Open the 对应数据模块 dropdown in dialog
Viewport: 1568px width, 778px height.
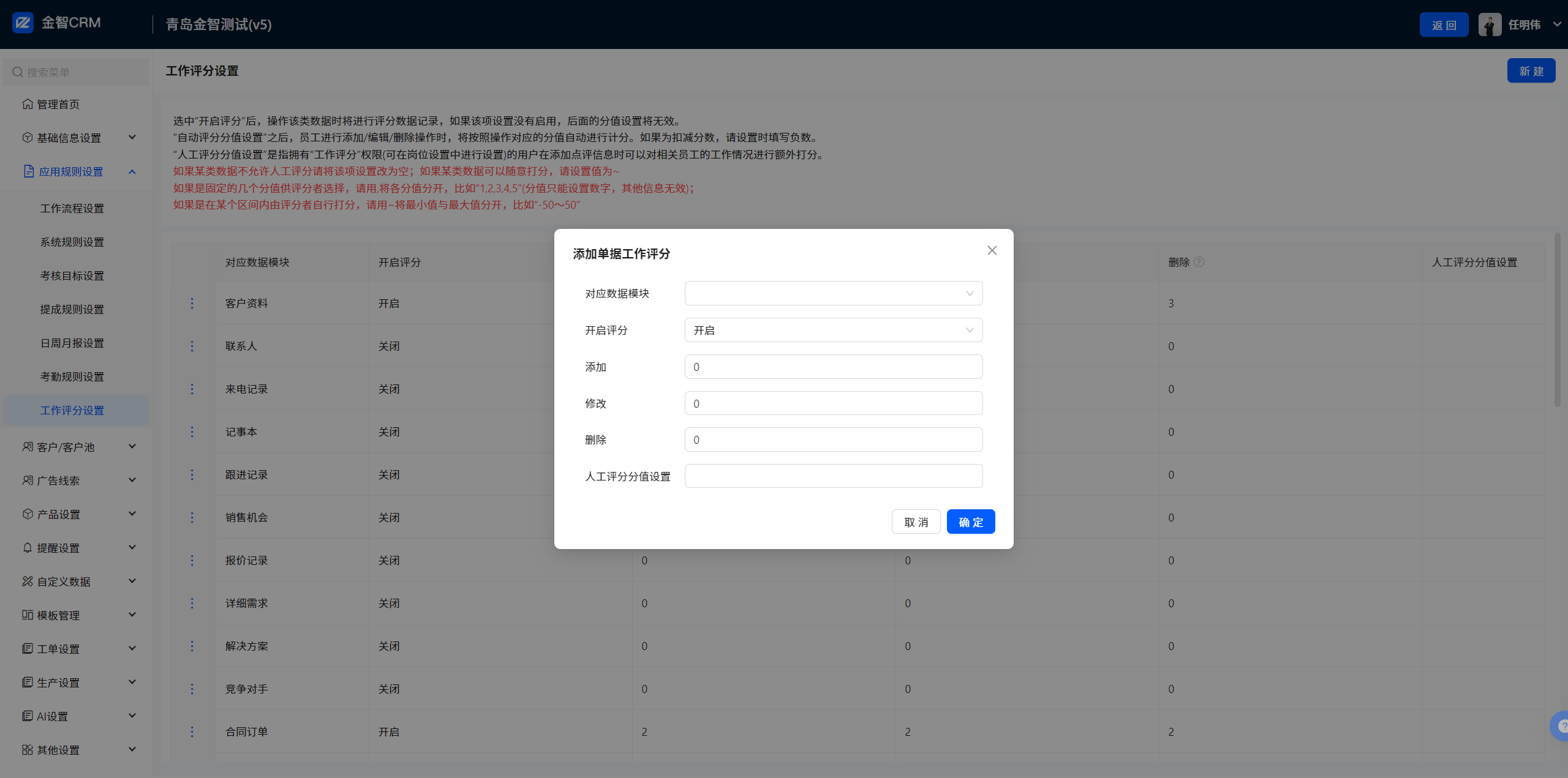833,293
